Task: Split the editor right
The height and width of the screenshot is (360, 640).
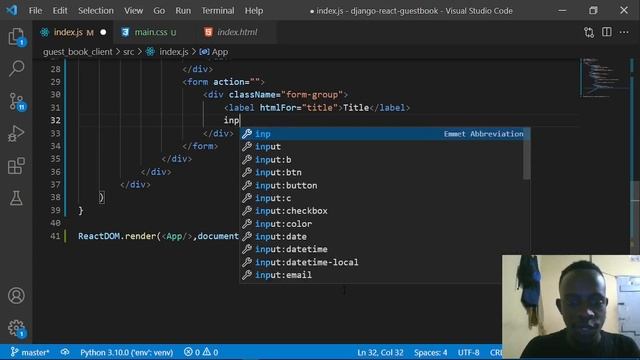Action: click(x=607, y=32)
